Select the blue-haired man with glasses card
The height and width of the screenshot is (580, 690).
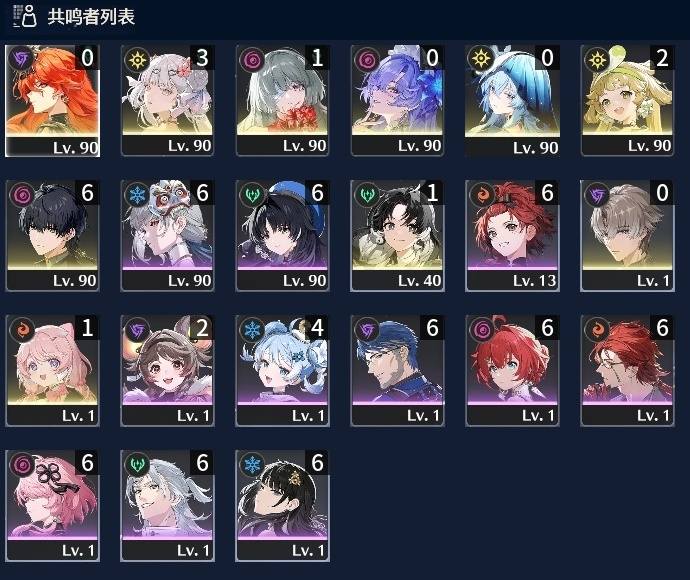click(397, 371)
